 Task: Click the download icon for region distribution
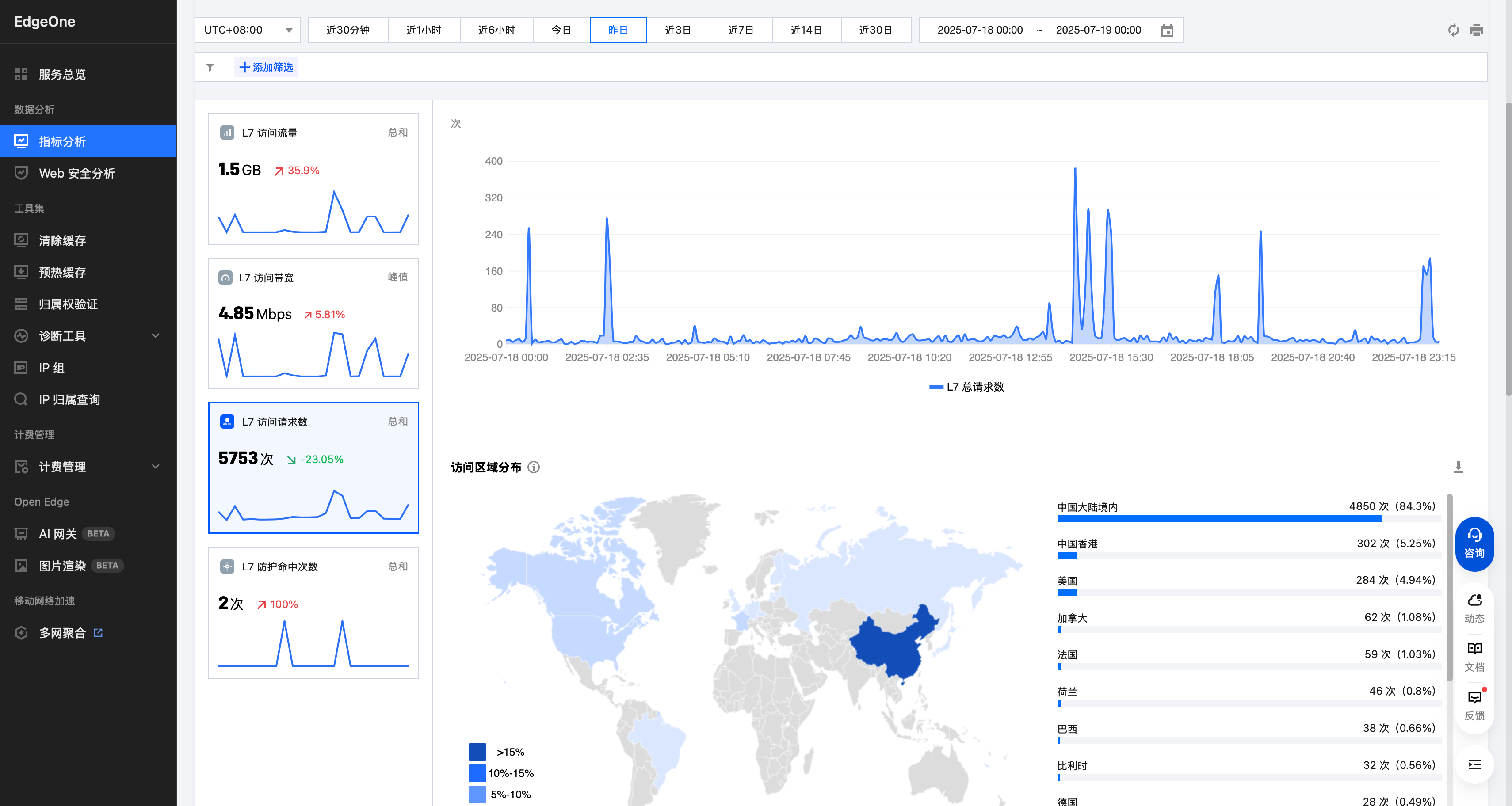tap(1458, 467)
